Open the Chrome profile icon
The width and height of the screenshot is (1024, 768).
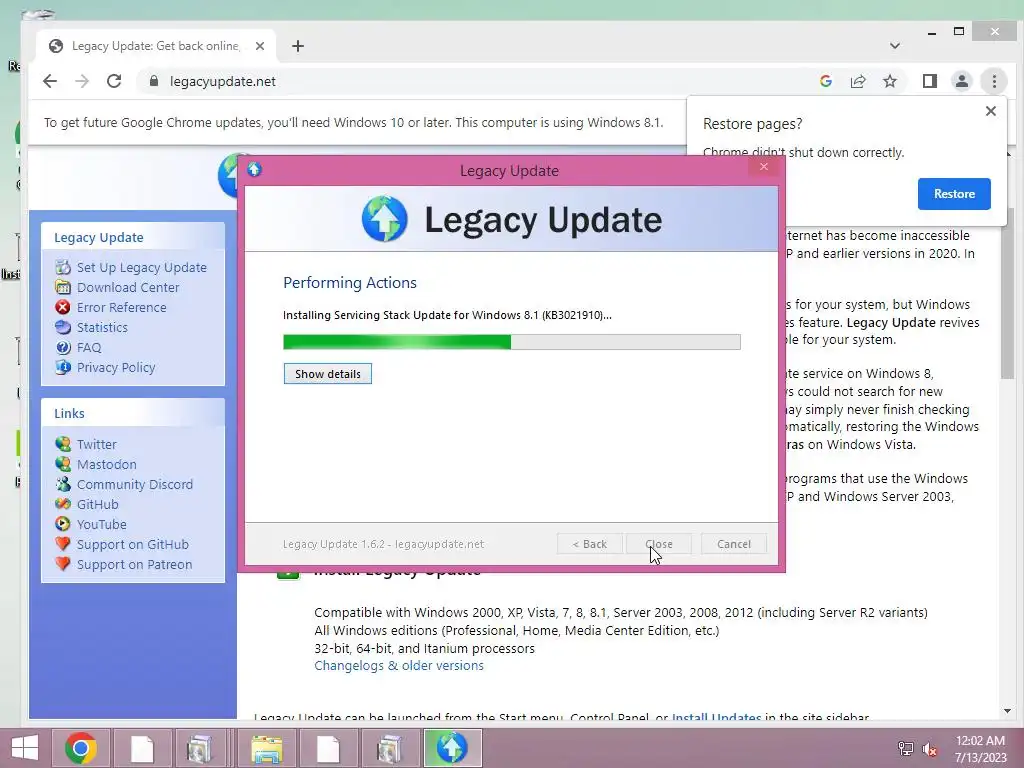[961, 81]
